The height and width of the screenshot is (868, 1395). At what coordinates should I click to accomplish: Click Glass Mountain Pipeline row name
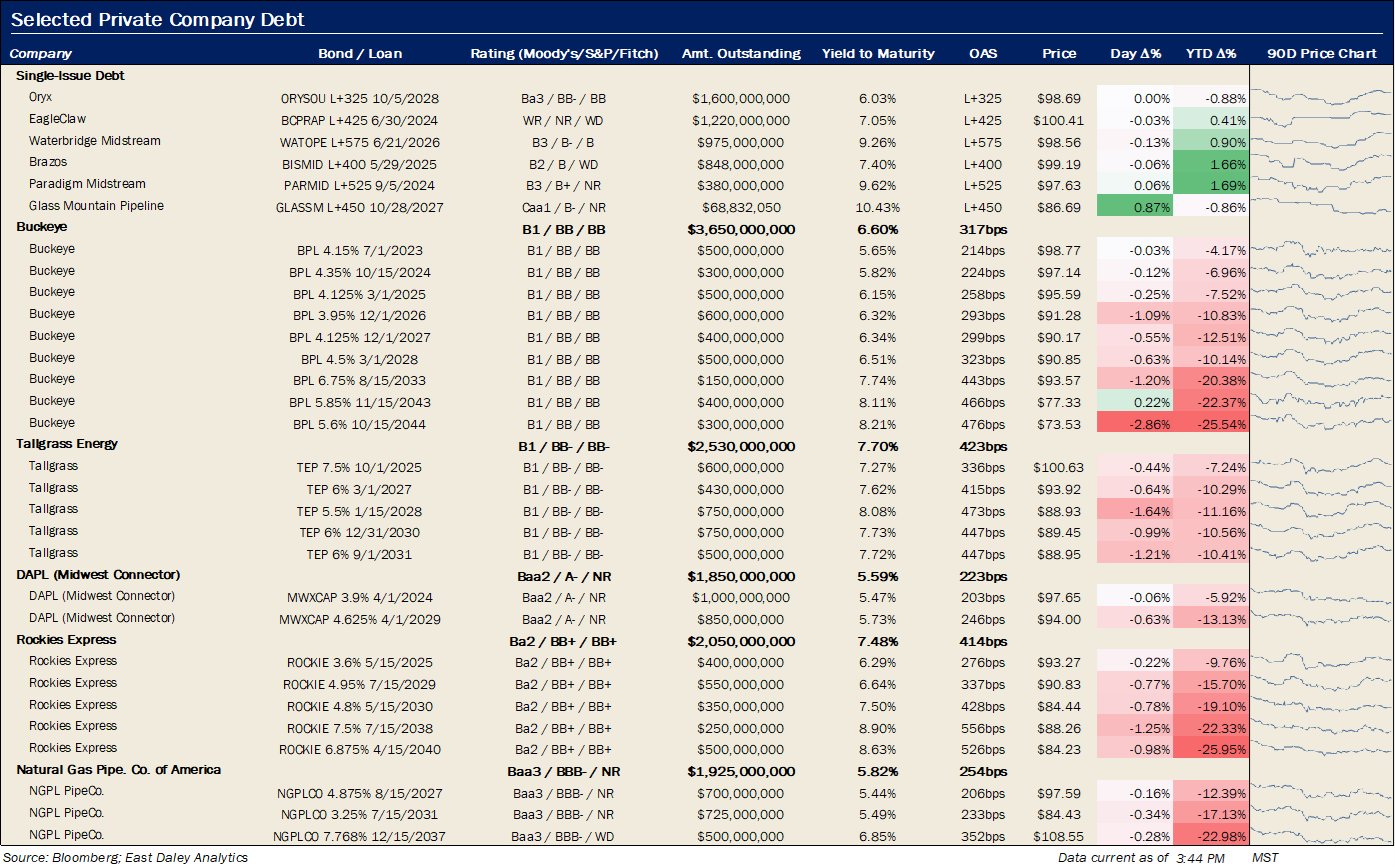tap(96, 206)
